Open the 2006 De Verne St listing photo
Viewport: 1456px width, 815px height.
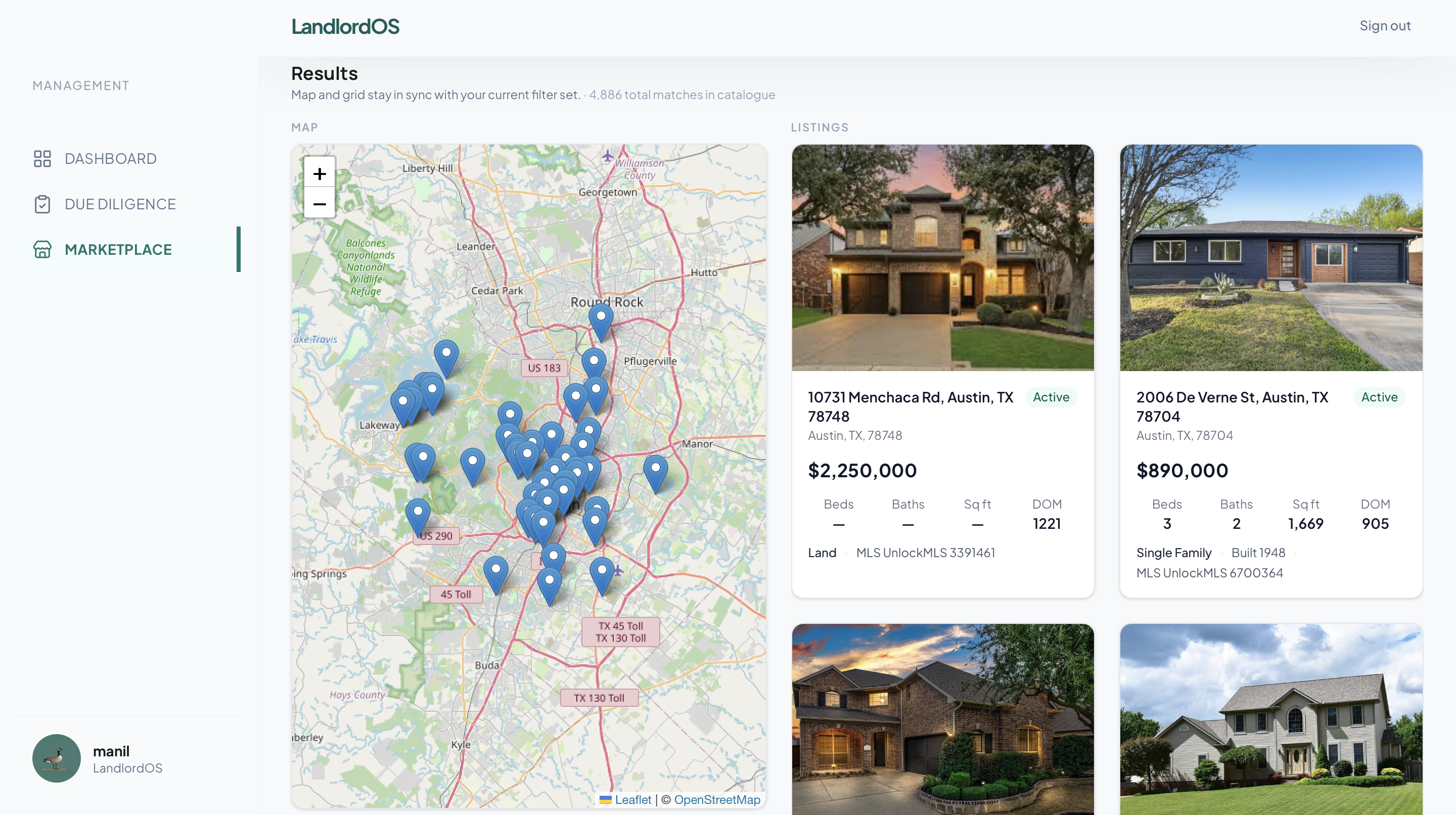click(1270, 258)
